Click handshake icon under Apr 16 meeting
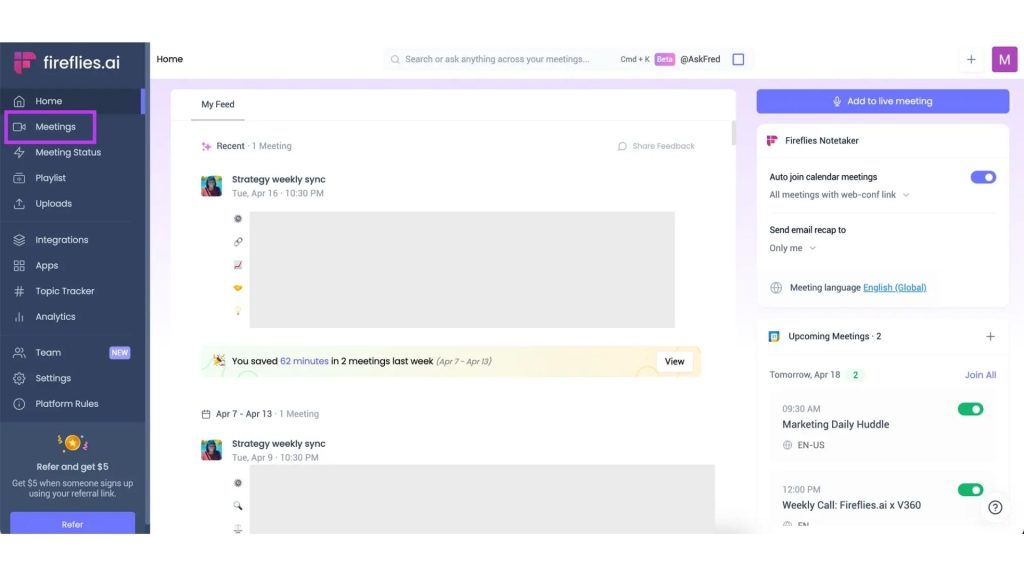Image resolution: width=1024 pixels, height=576 pixels. [x=238, y=288]
